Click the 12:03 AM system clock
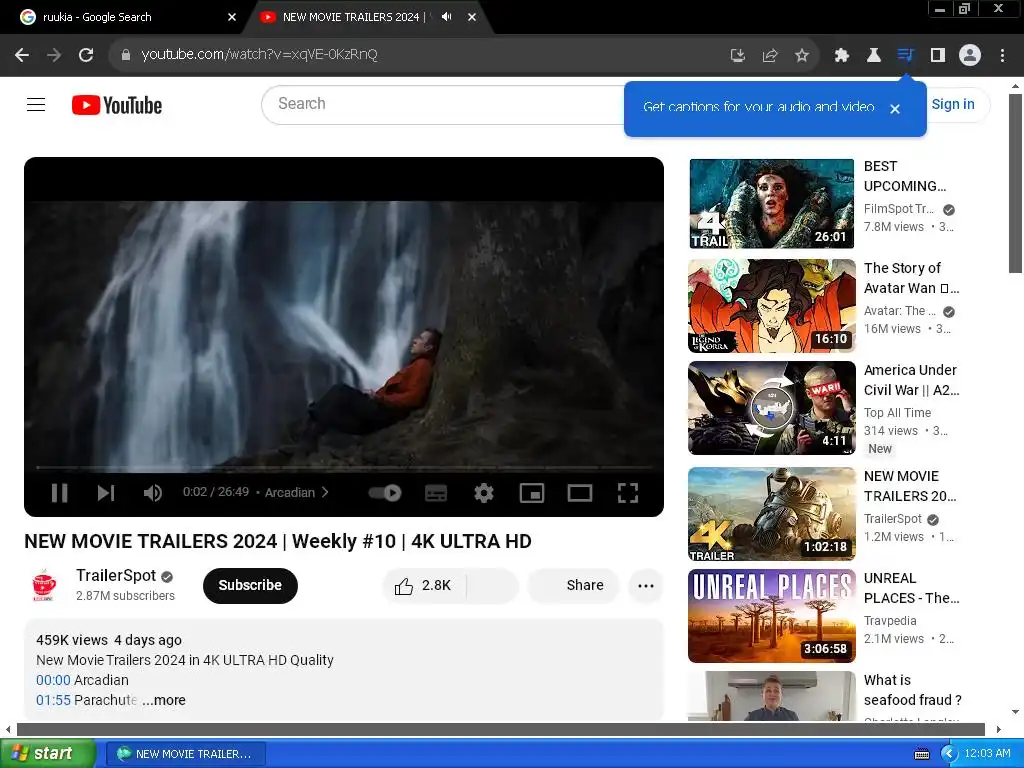Viewport: 1024px width, 768px height. tap(987, 753)
